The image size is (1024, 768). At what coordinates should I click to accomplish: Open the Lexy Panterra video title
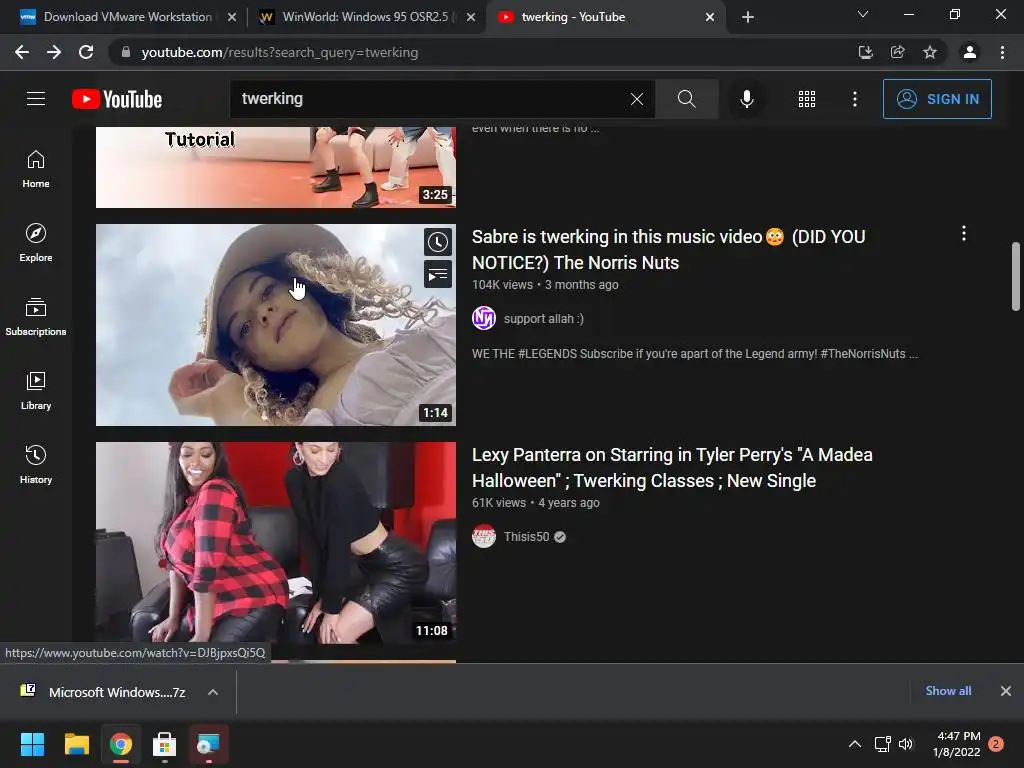point(672,468)
